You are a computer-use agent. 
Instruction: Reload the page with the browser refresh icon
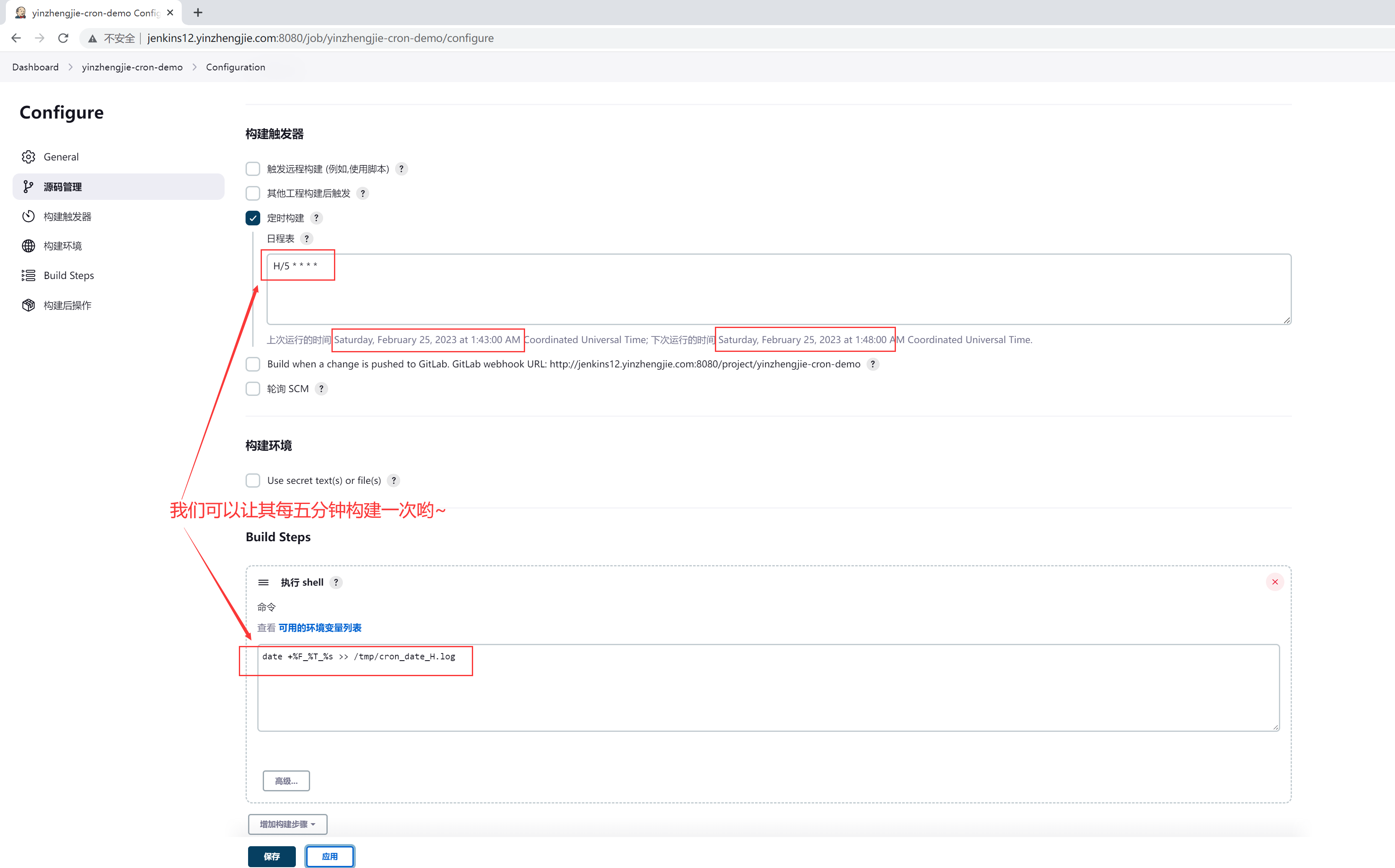click(63, 39)
